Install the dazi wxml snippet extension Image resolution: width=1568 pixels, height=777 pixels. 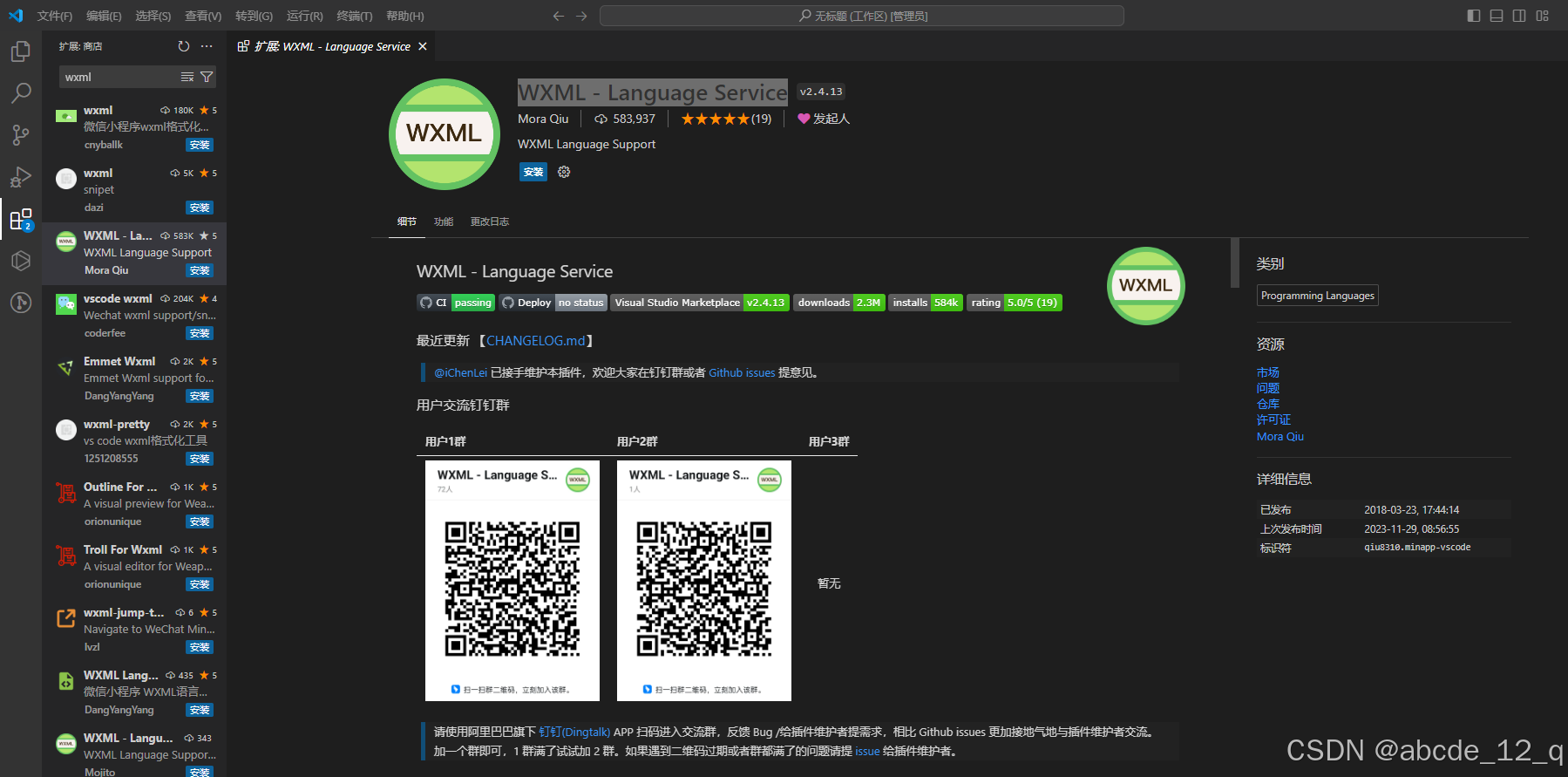coord(200,208)
